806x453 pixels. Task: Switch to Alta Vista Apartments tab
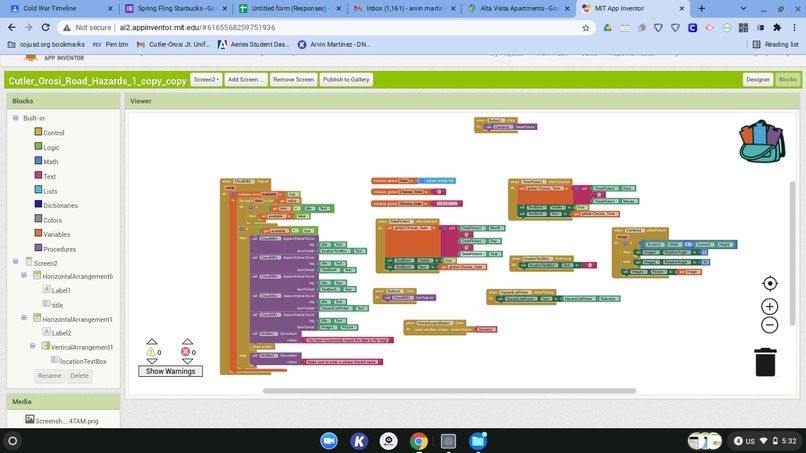(x=519, y=9)
